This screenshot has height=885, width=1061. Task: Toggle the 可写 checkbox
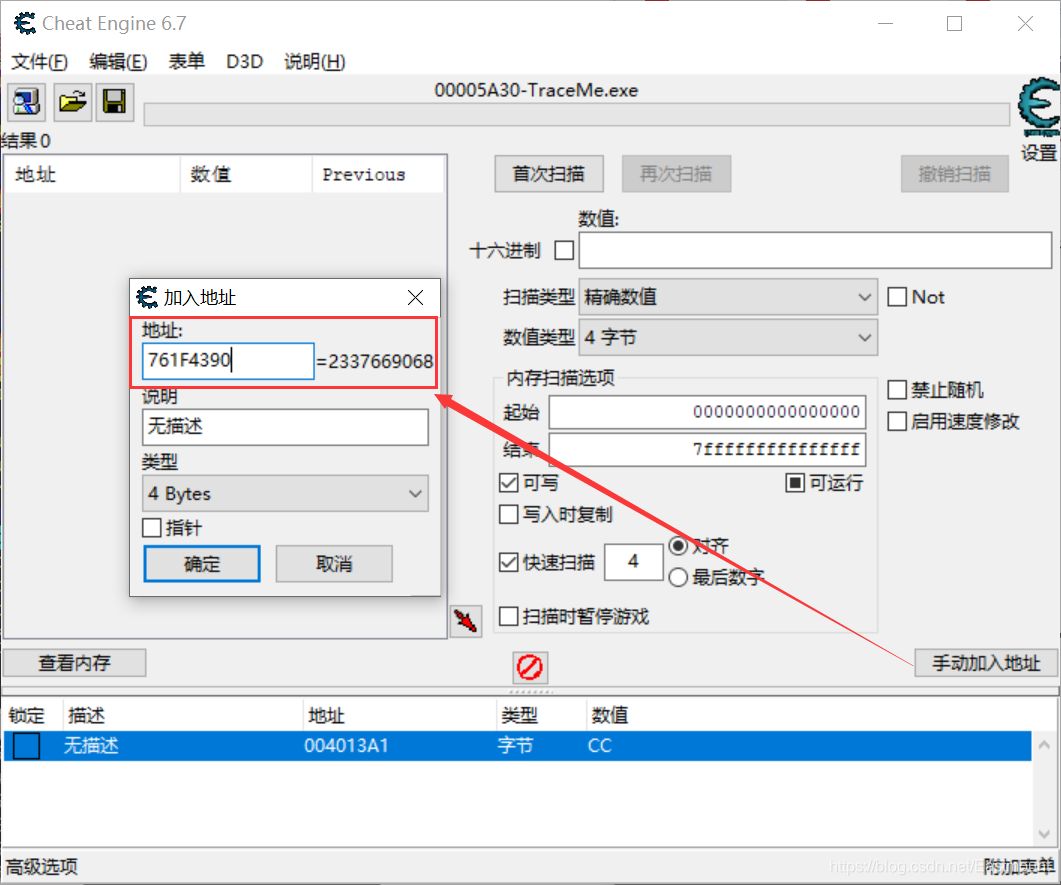509,483
